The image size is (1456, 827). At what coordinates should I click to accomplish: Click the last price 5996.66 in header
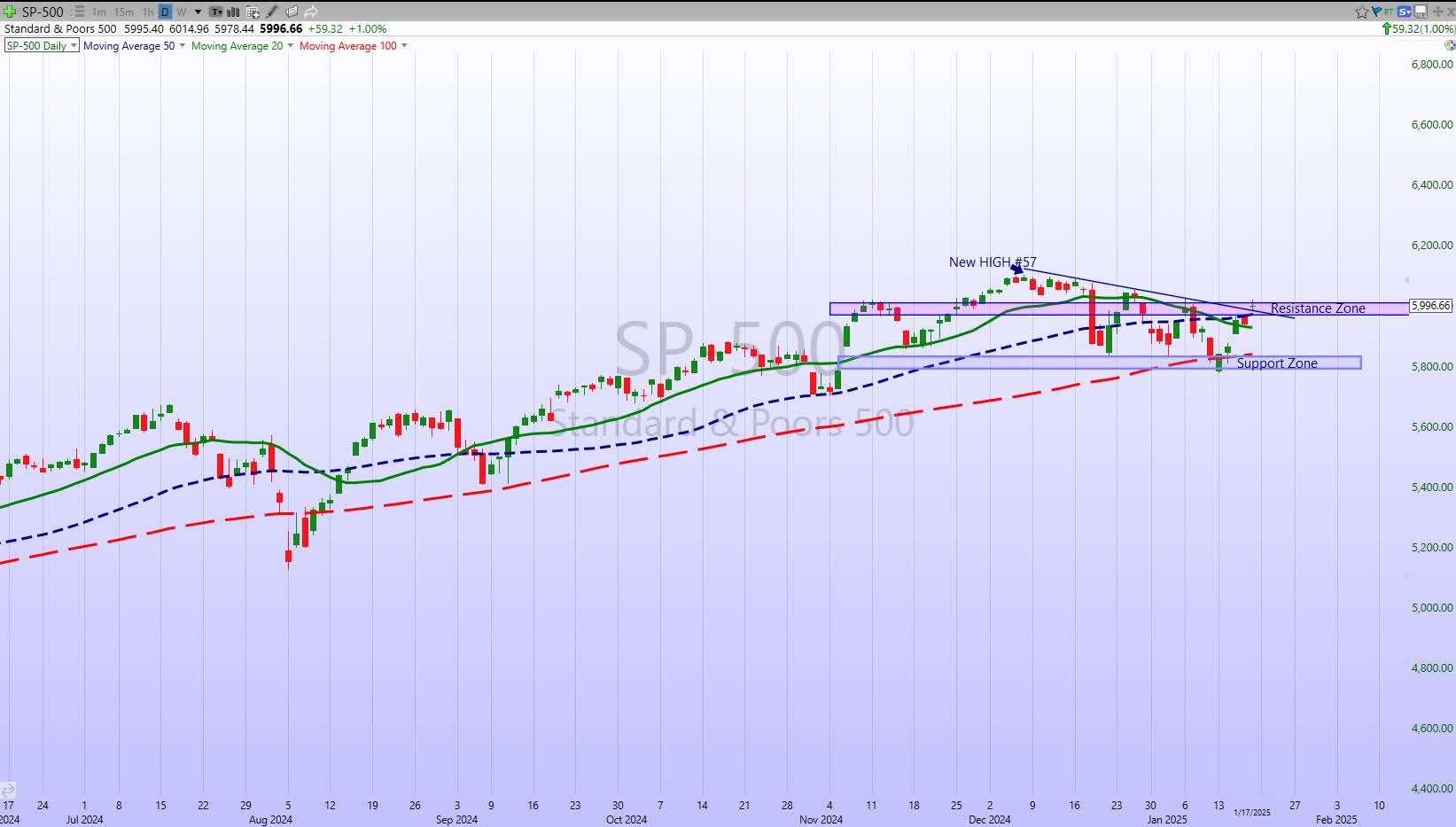[x=281, y=28]
